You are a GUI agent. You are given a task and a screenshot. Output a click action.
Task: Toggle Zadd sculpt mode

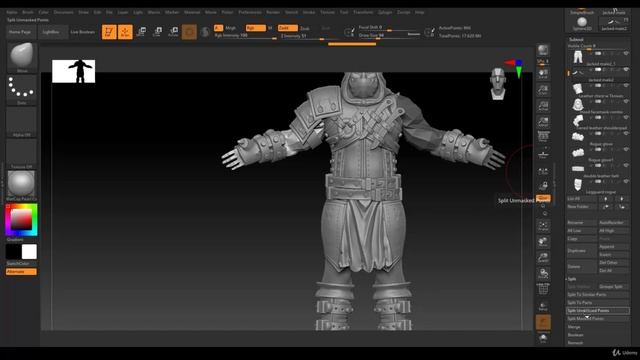point(288,28)
